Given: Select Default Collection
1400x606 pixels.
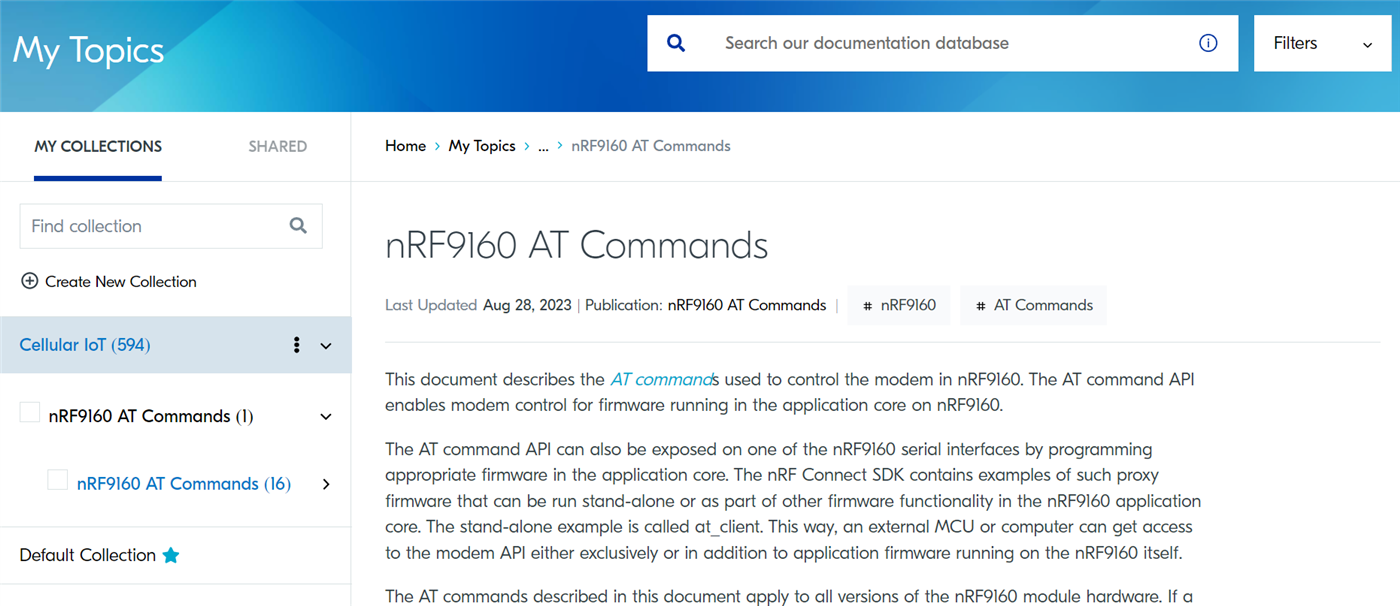Looking at the screenshot, I should [x=88, y=555].
